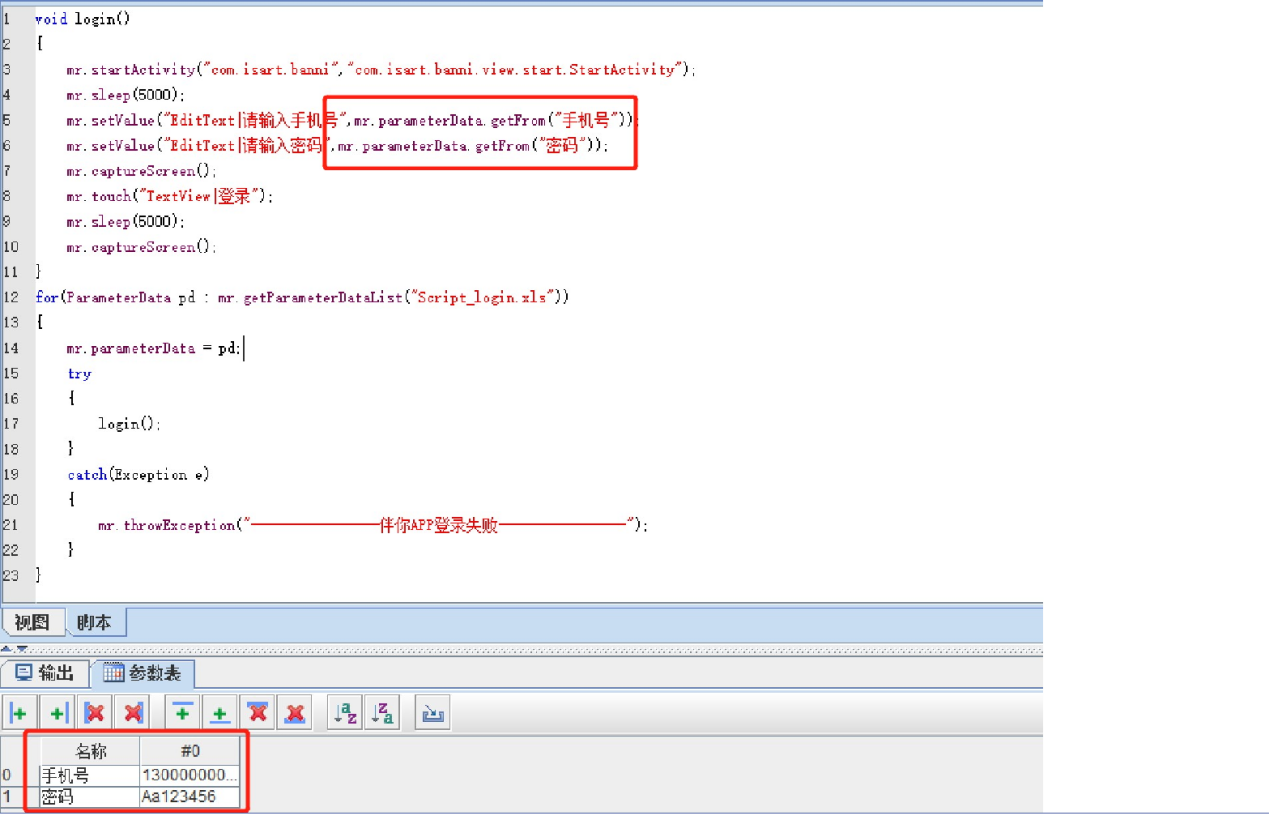Click the red X icon with top blue bar

point(258,713)
